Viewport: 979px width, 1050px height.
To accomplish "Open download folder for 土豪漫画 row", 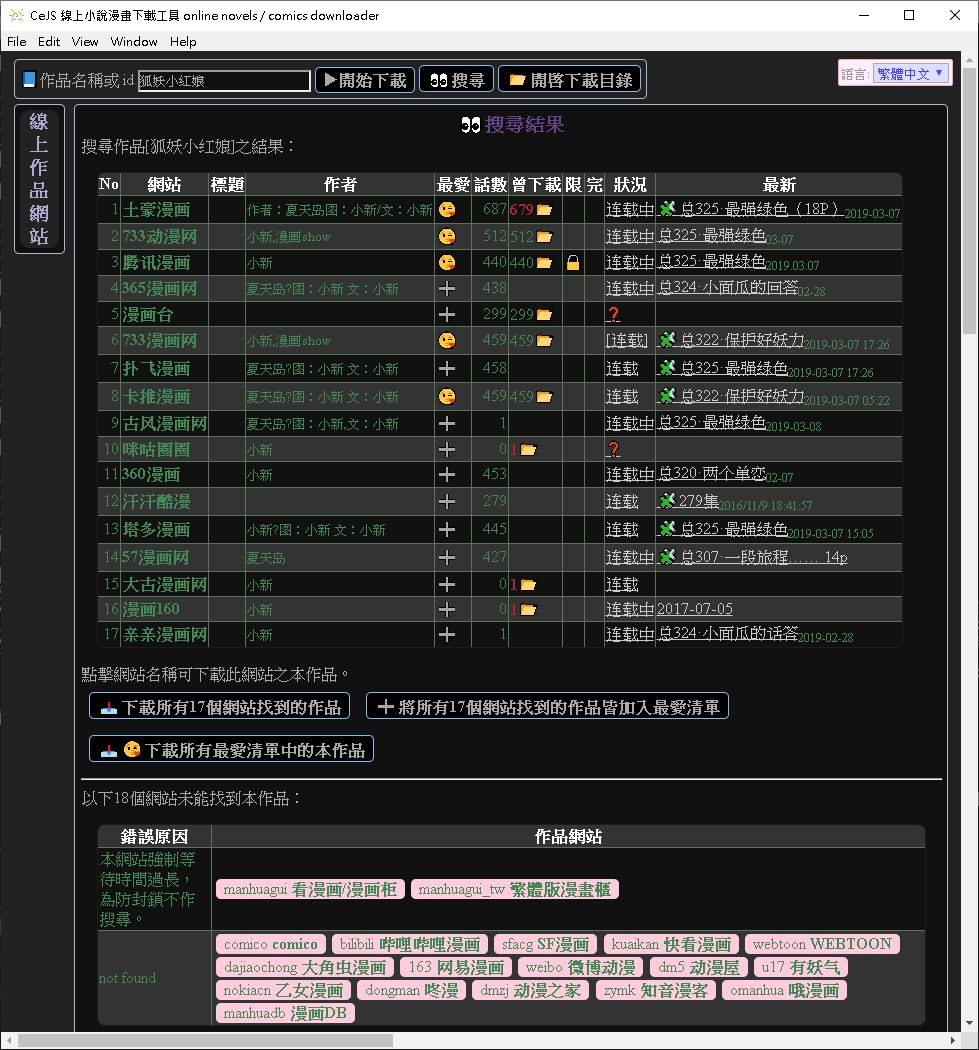I will click(x=544, y=210).
